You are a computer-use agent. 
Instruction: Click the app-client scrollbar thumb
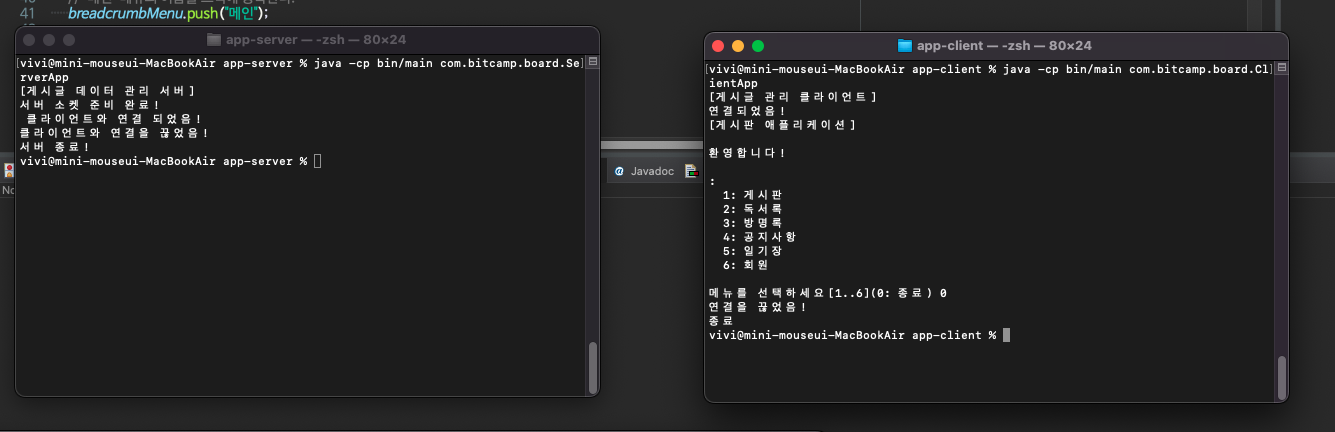(x=1281, y=376)
